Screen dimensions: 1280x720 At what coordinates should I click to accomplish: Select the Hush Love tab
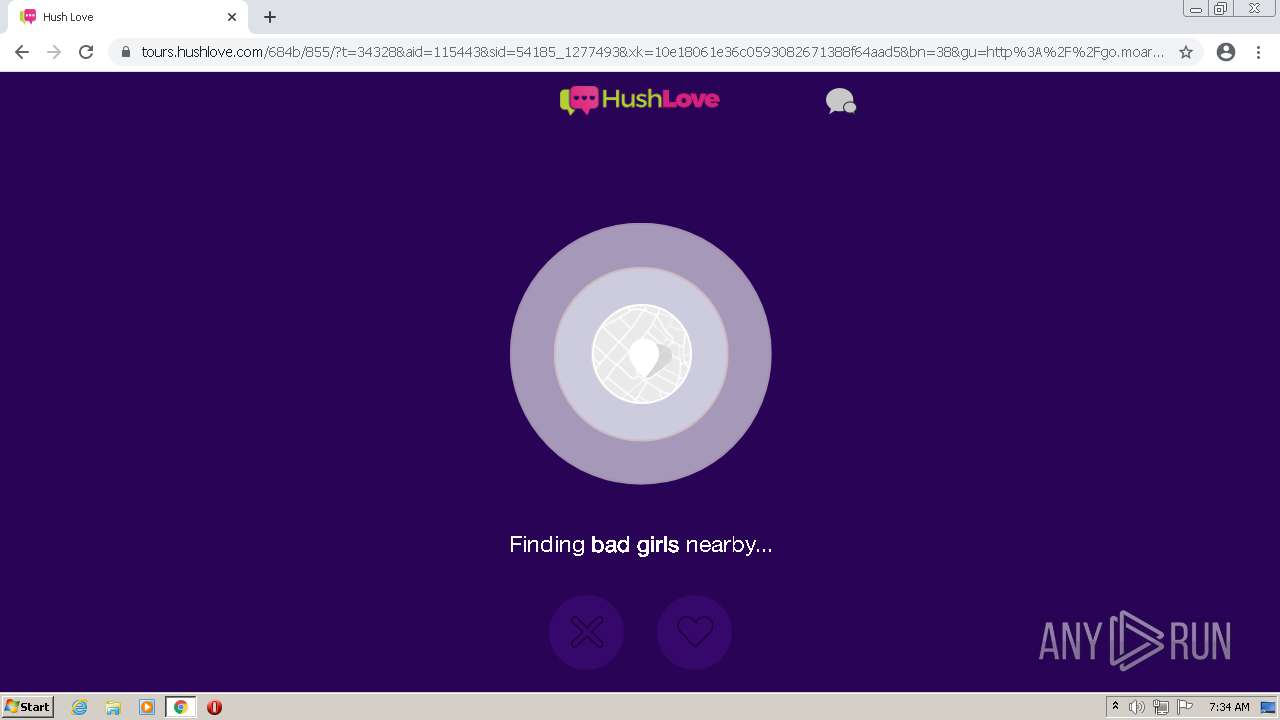(x=127, y=17)
